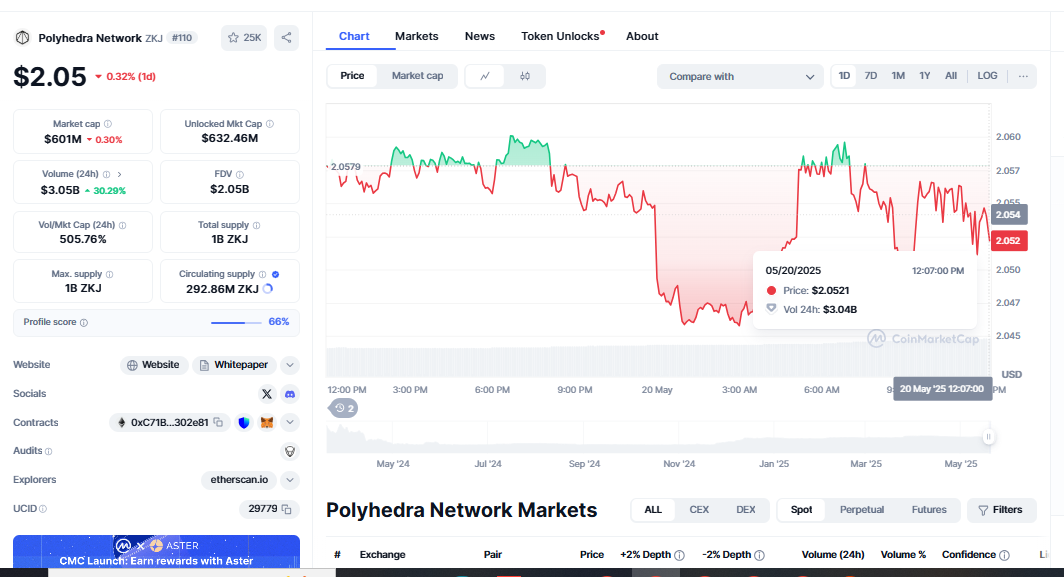Image resolution: width=1064 pixels, height=577 pixels.
Task: Click Vol/Mkt Cap (24h) info icon
Action: click(x=123, y=225)
